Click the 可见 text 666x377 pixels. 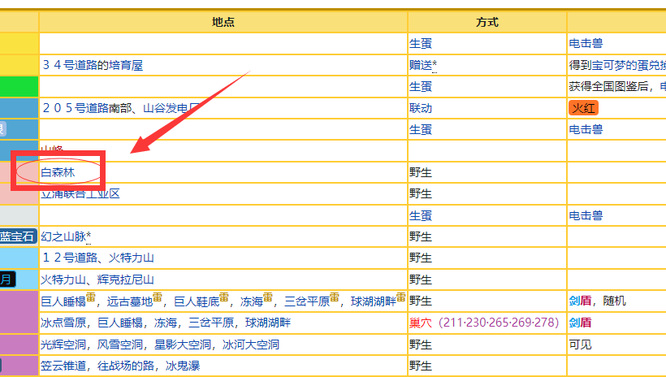pos(580,344)
